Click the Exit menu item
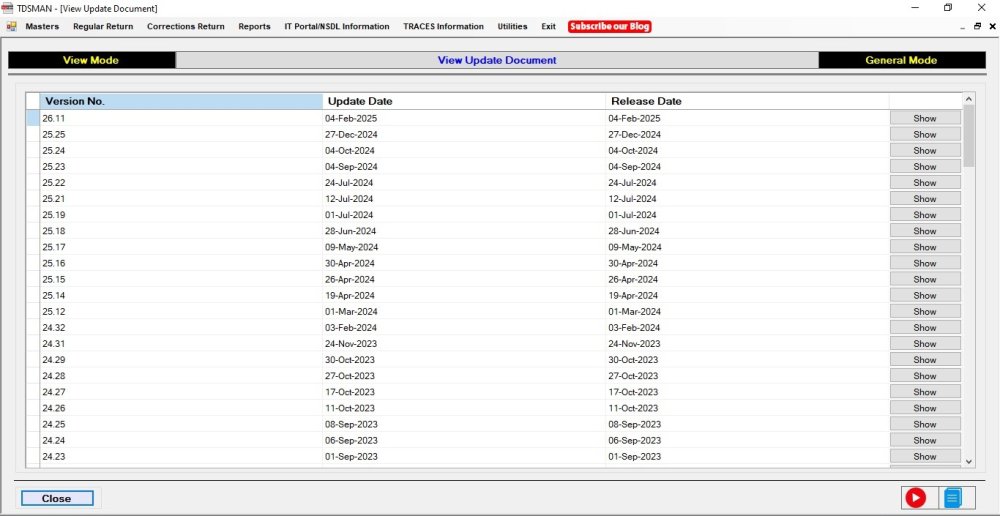The image size is (1000, 516). (548, 26)
